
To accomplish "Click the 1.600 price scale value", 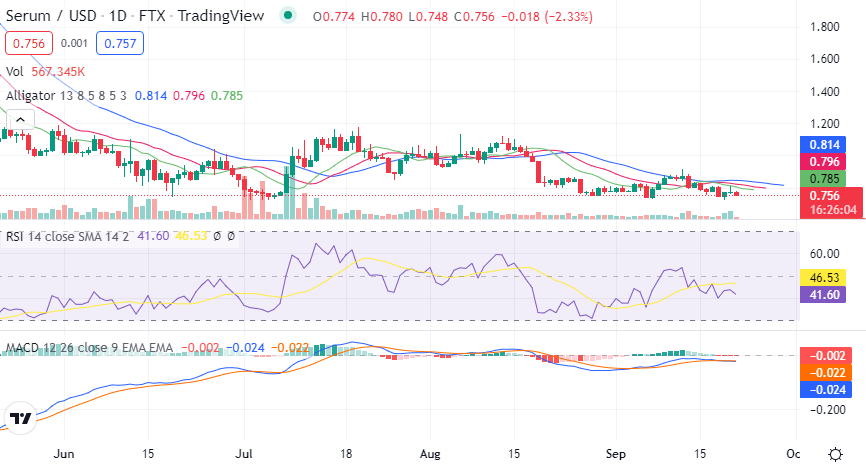I will coord(824,59).
